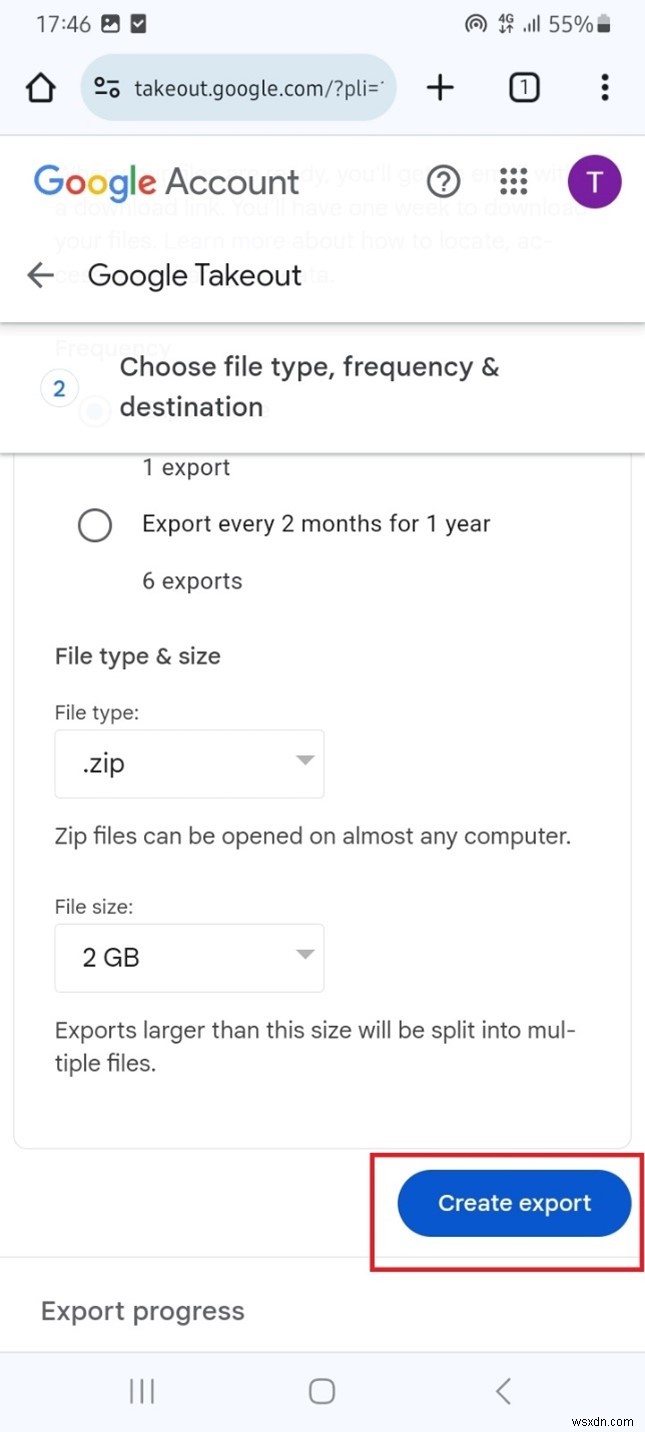
Task: Click the 'File type & size' heading
Action: click(138, 656)
